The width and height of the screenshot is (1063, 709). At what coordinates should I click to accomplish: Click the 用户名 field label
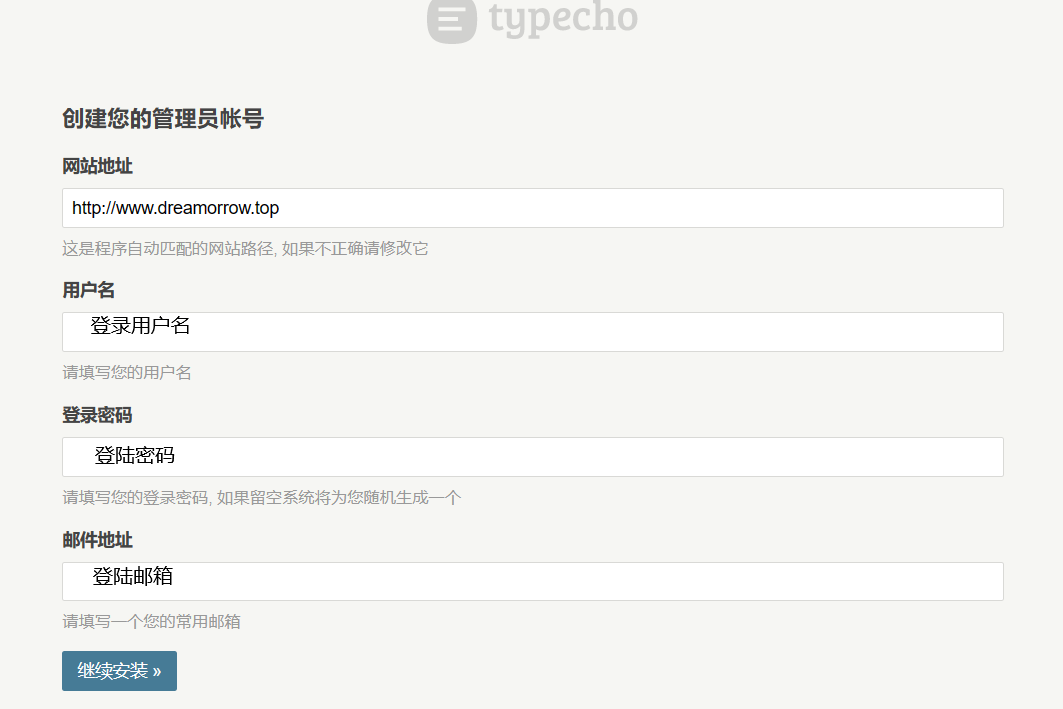89,290
